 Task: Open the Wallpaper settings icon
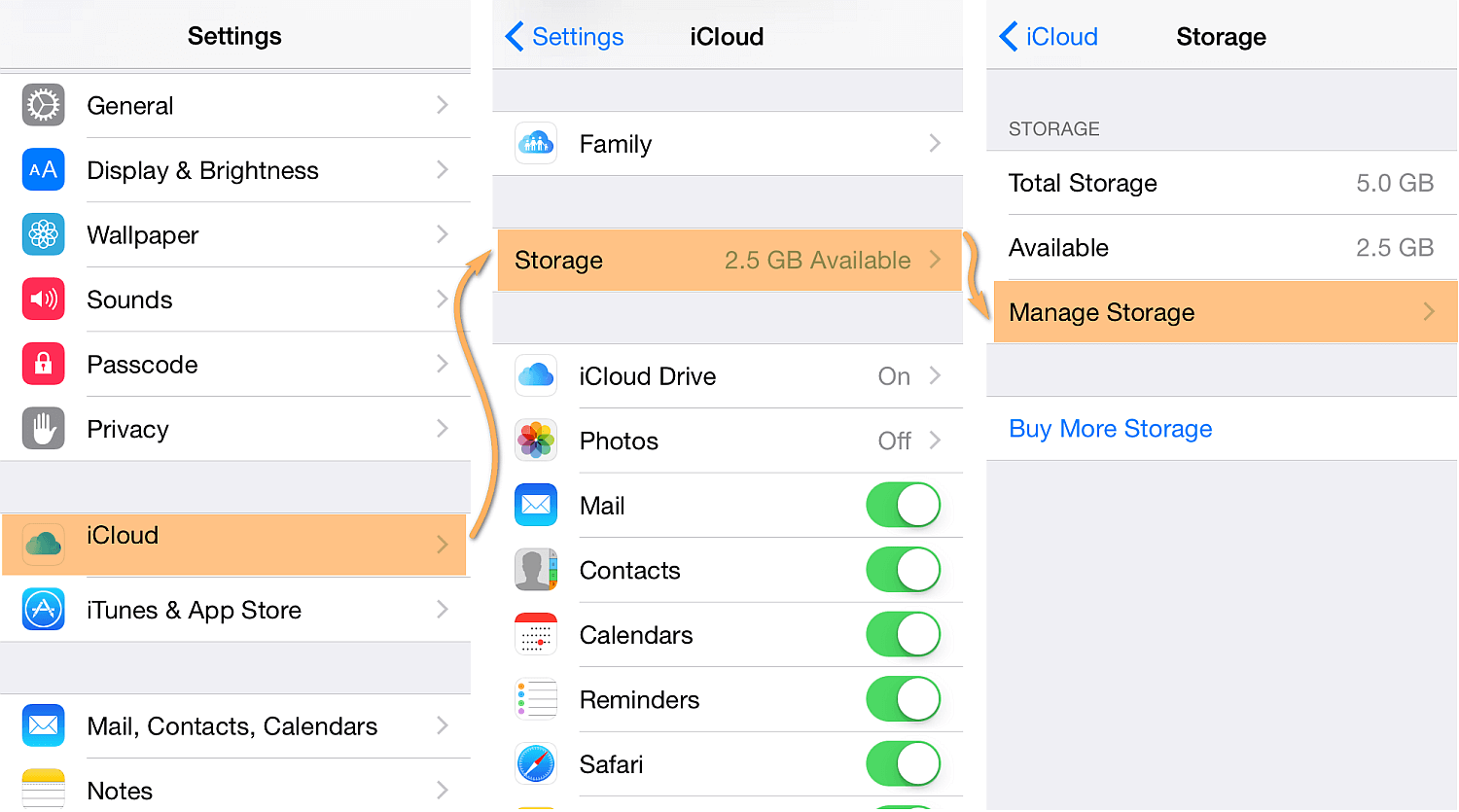[43, 234]
